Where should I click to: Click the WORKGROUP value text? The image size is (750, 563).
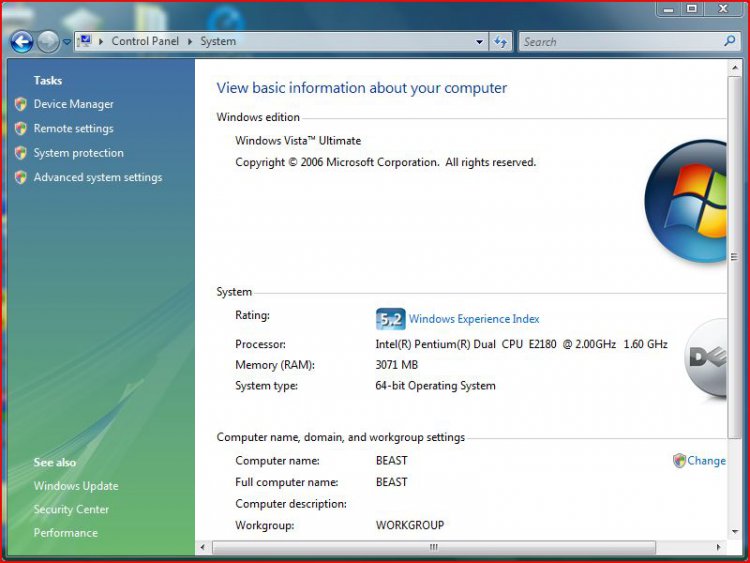410,525
